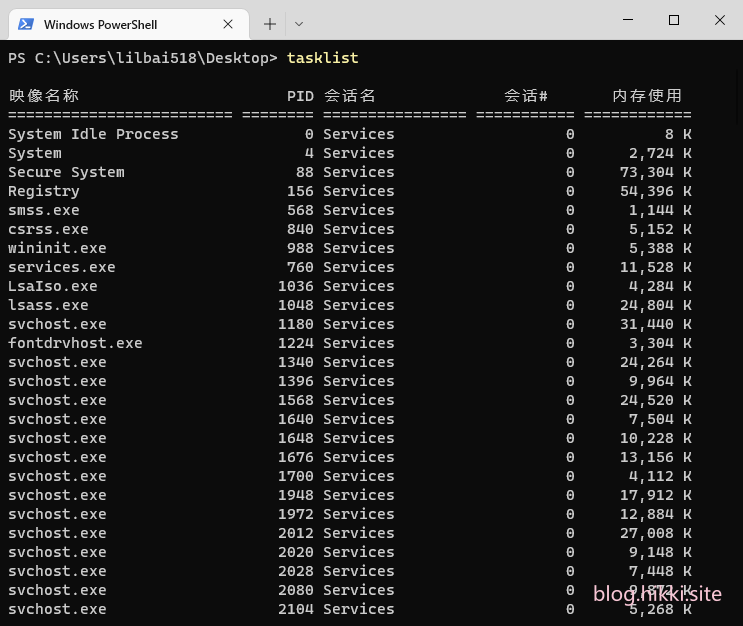Viewport: 743px width, 626px height.
Task: Click services.exe in the process list
Action: click(x=62, y=267)
